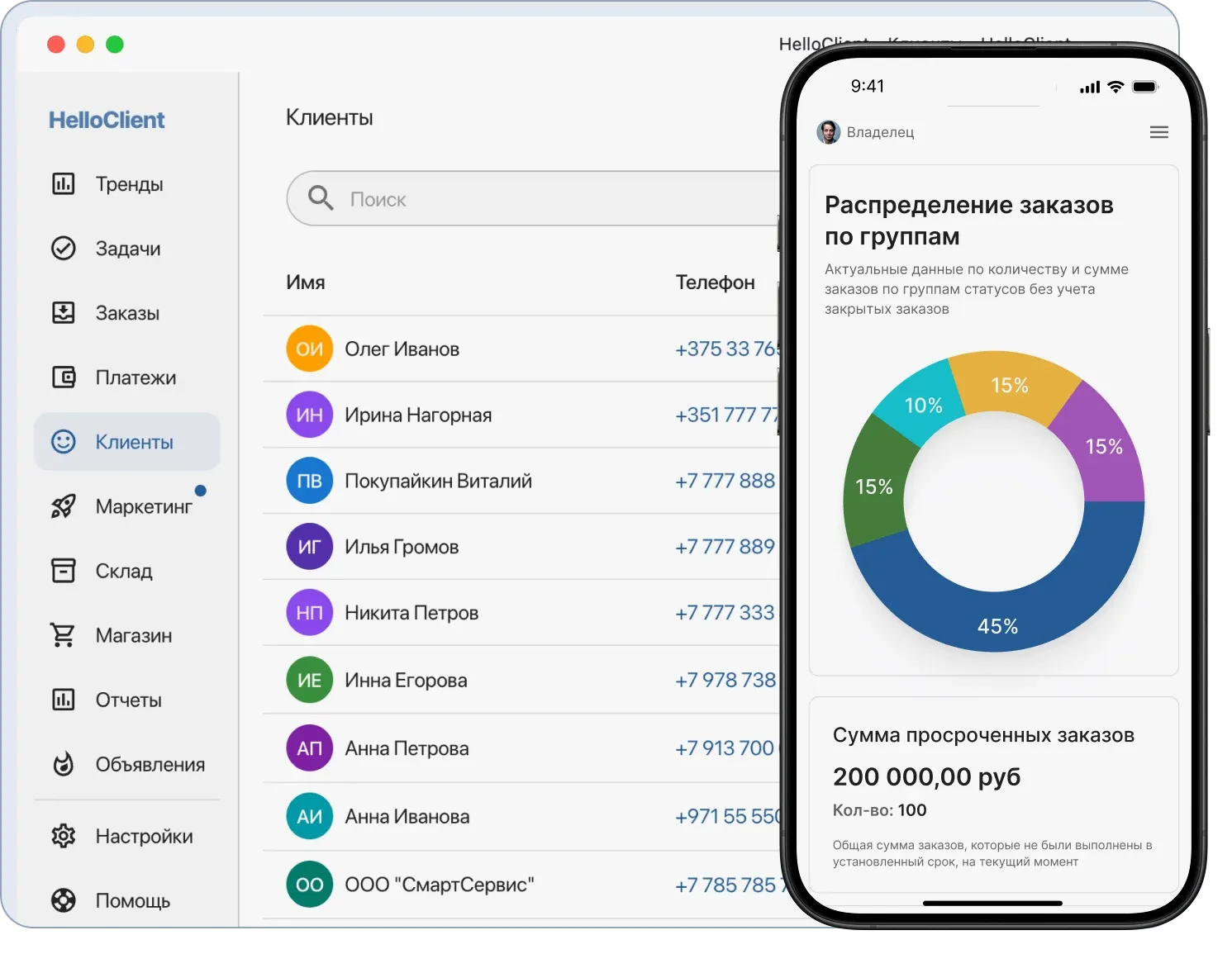Click the Объявления announcements icon
The height and width of the screenshot is (954, 1232).
[x=63, y=764]
